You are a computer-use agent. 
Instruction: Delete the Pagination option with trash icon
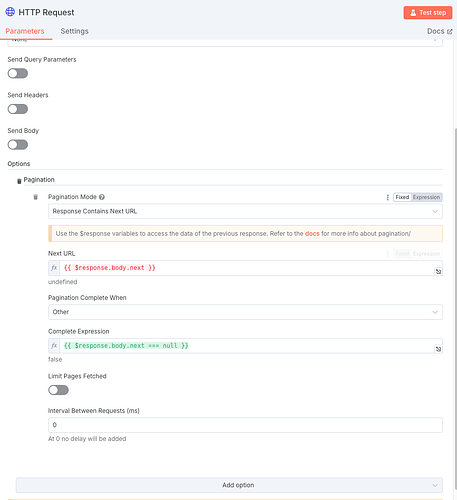[x=19, y=181]
